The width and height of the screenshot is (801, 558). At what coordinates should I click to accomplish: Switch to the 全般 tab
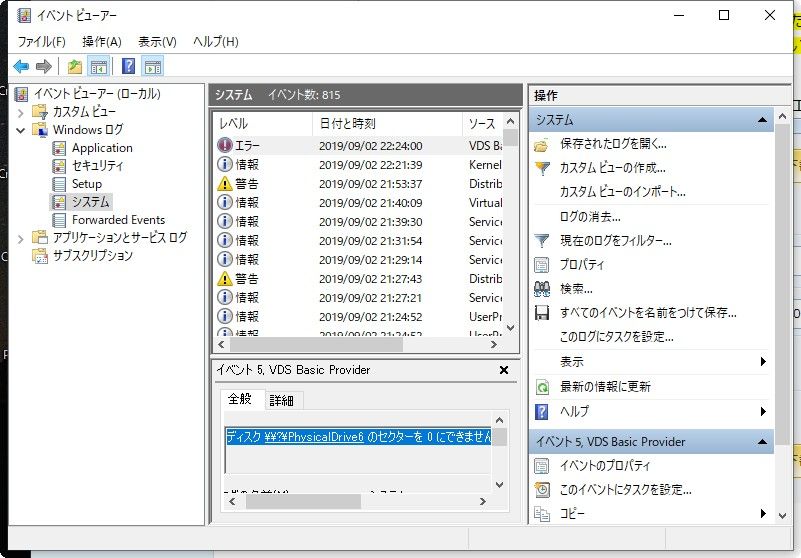point(240,399)
